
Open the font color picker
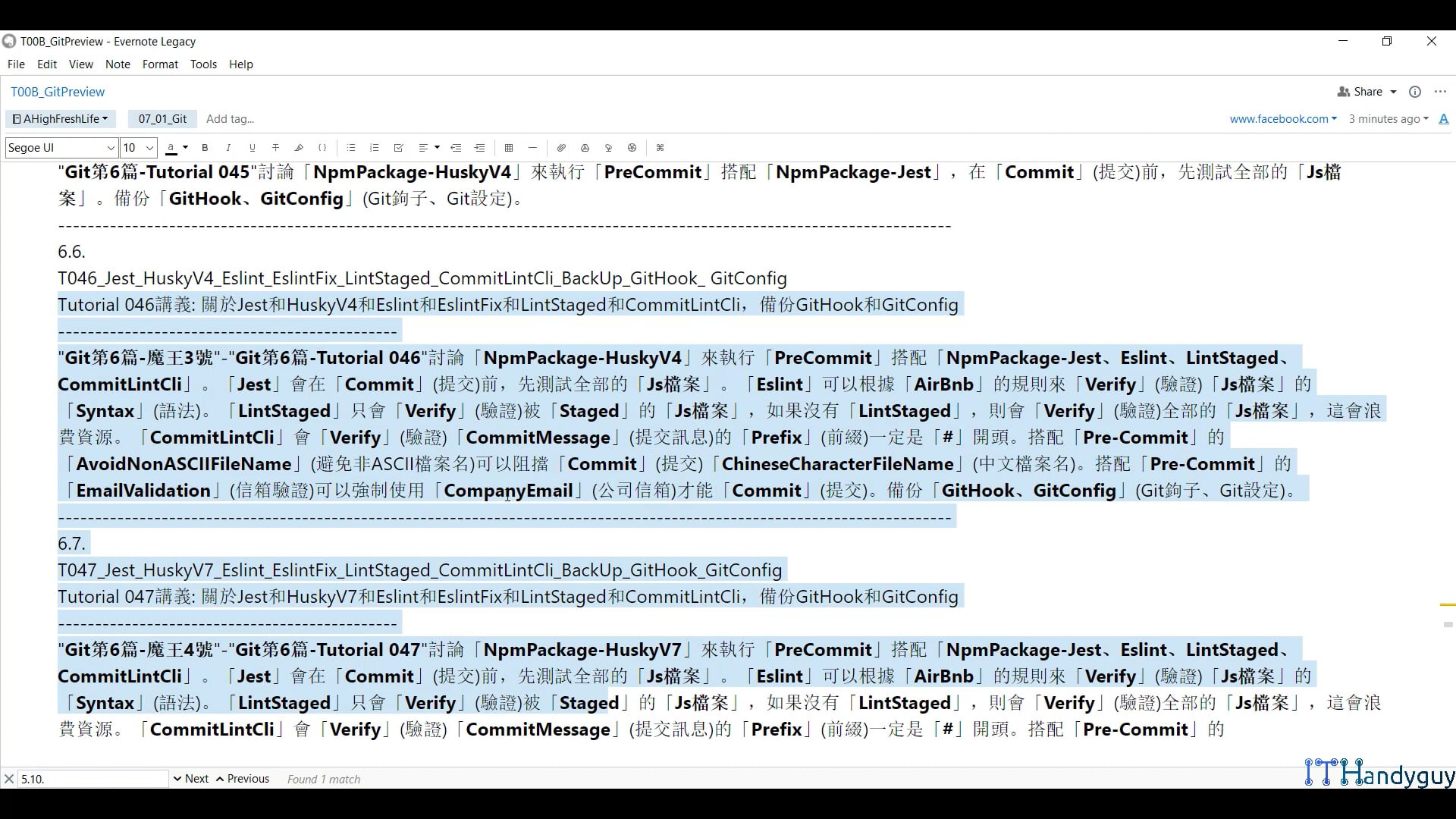[175, 148]
